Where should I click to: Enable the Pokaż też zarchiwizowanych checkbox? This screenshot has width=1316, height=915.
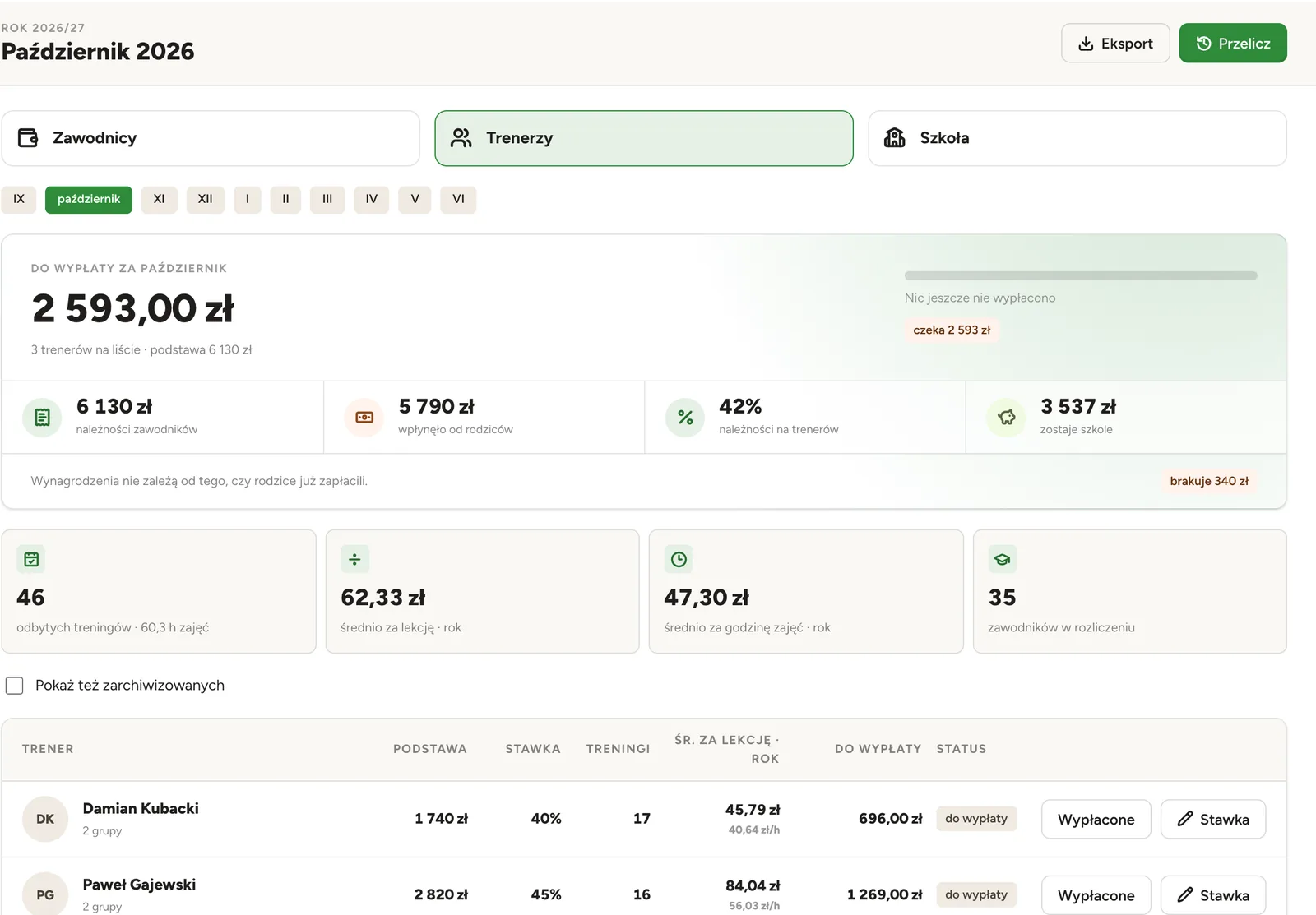pyautogui.click(x=15, y=686)
